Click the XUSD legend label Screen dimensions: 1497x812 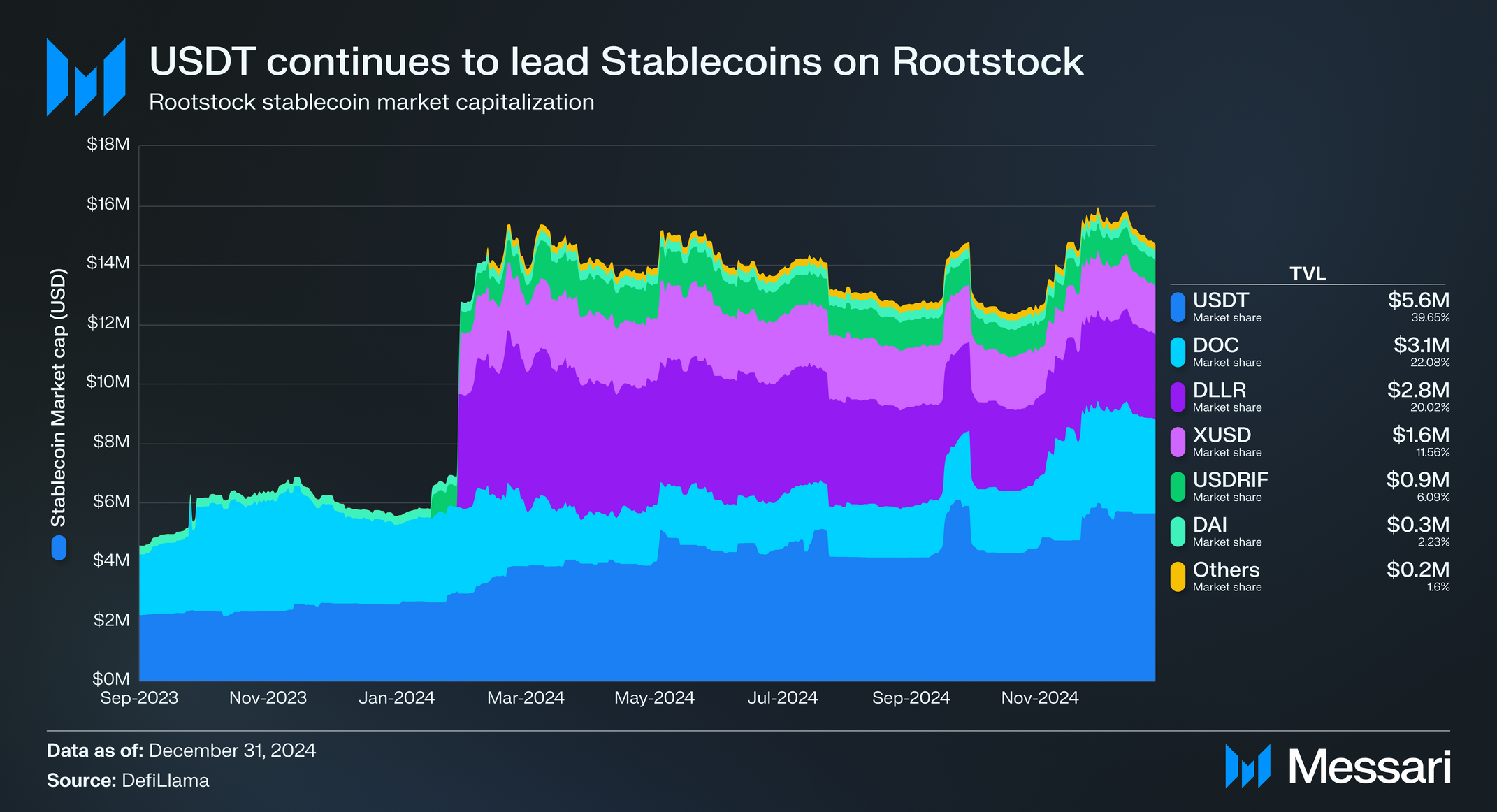(x=1222, y=435)
